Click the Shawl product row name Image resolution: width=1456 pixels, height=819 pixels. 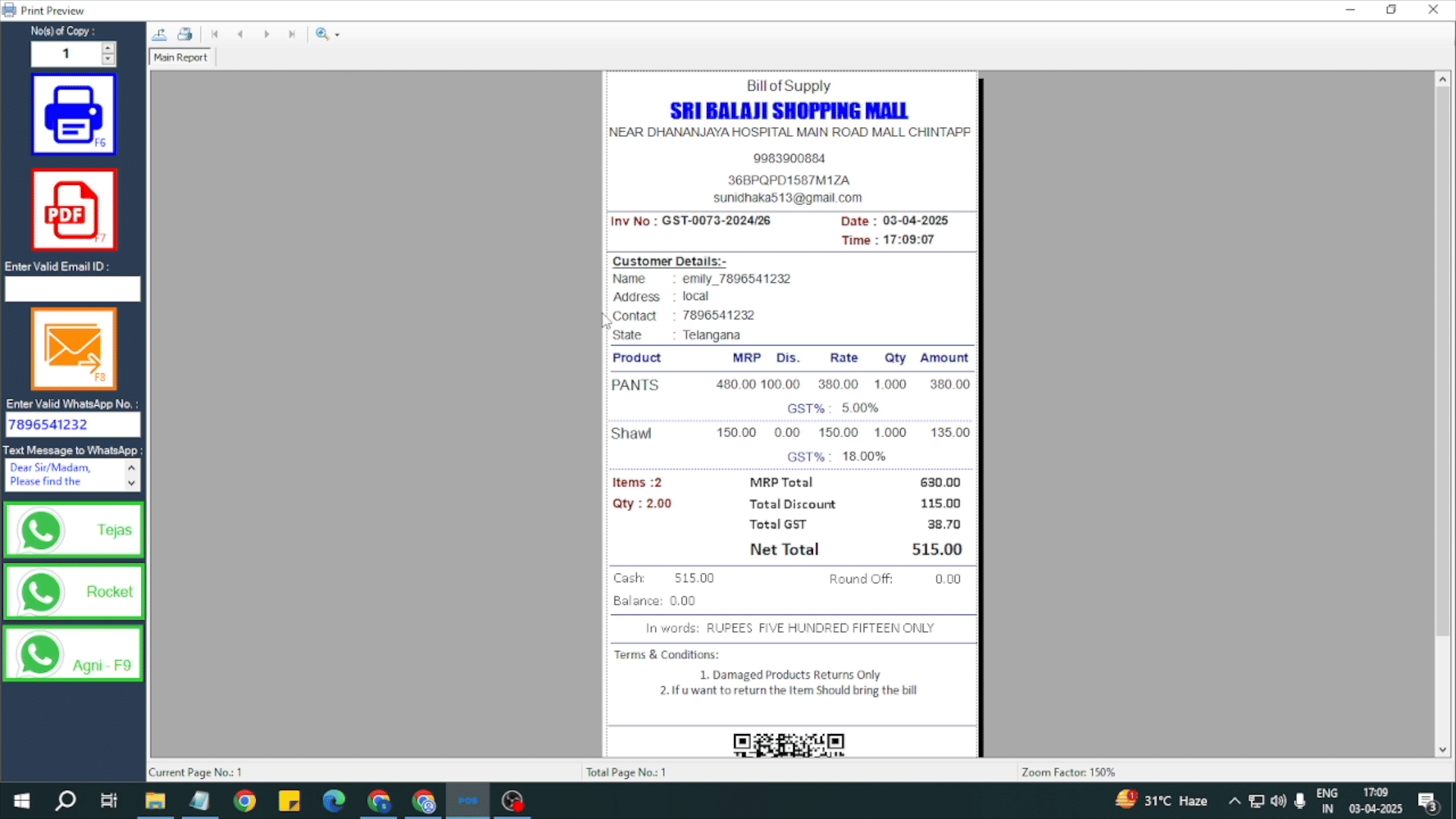631,434
